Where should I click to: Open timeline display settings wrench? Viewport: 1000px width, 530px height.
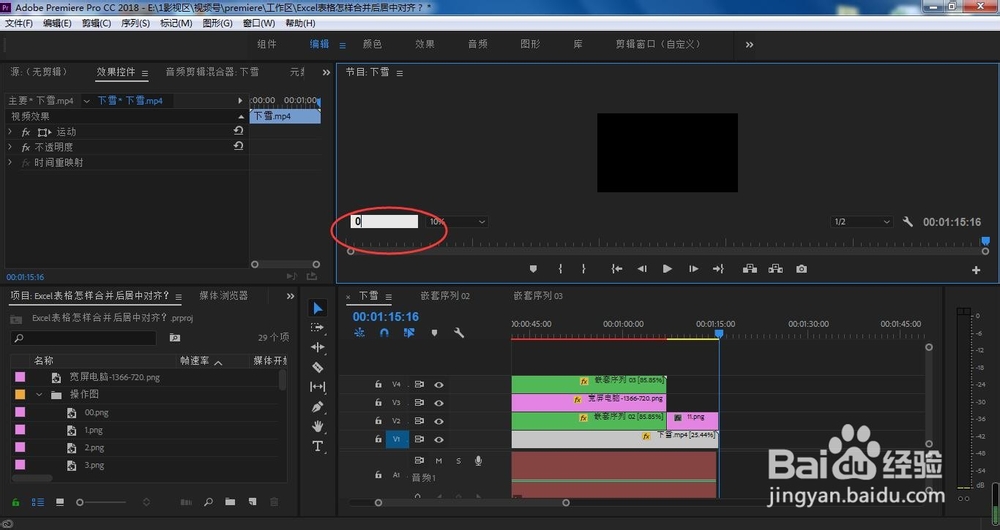[x=459, y=333]
